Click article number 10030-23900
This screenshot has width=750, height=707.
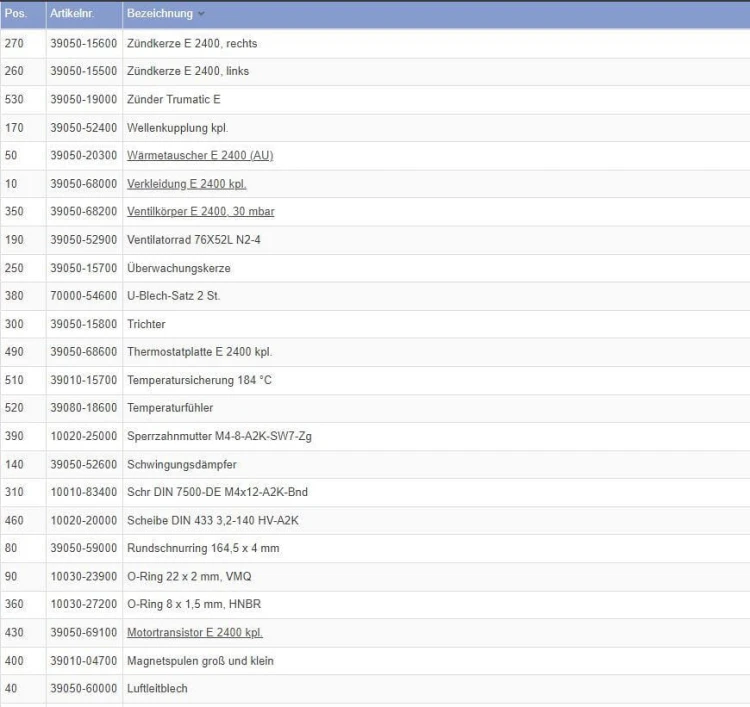coord(84,576)
